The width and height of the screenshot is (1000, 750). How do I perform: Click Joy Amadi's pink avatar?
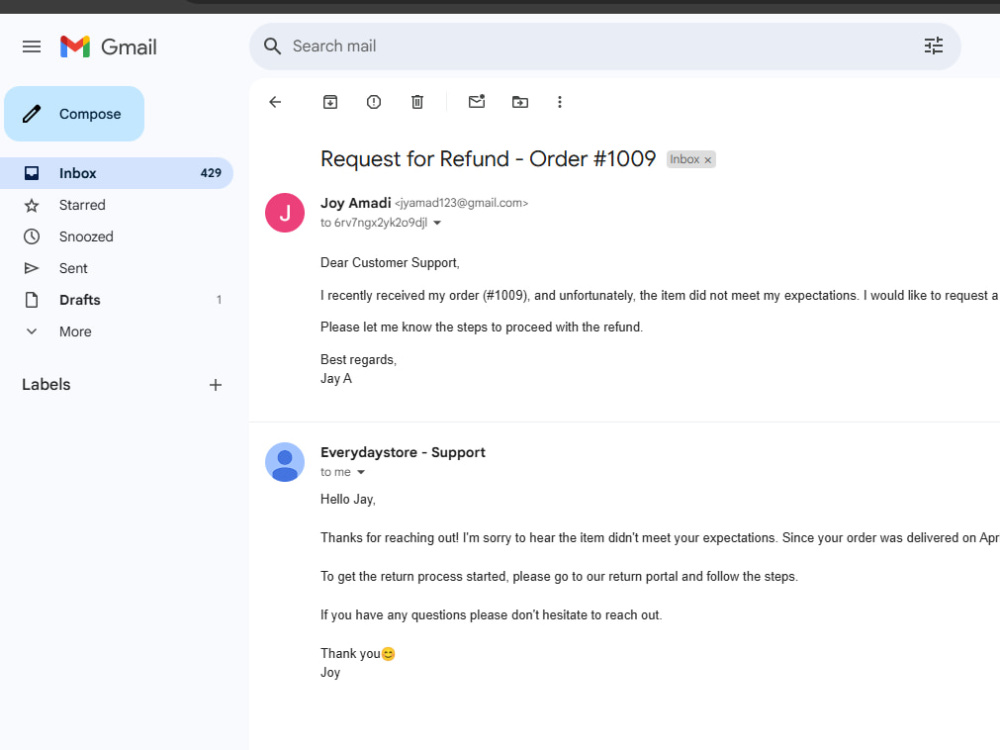284,212
